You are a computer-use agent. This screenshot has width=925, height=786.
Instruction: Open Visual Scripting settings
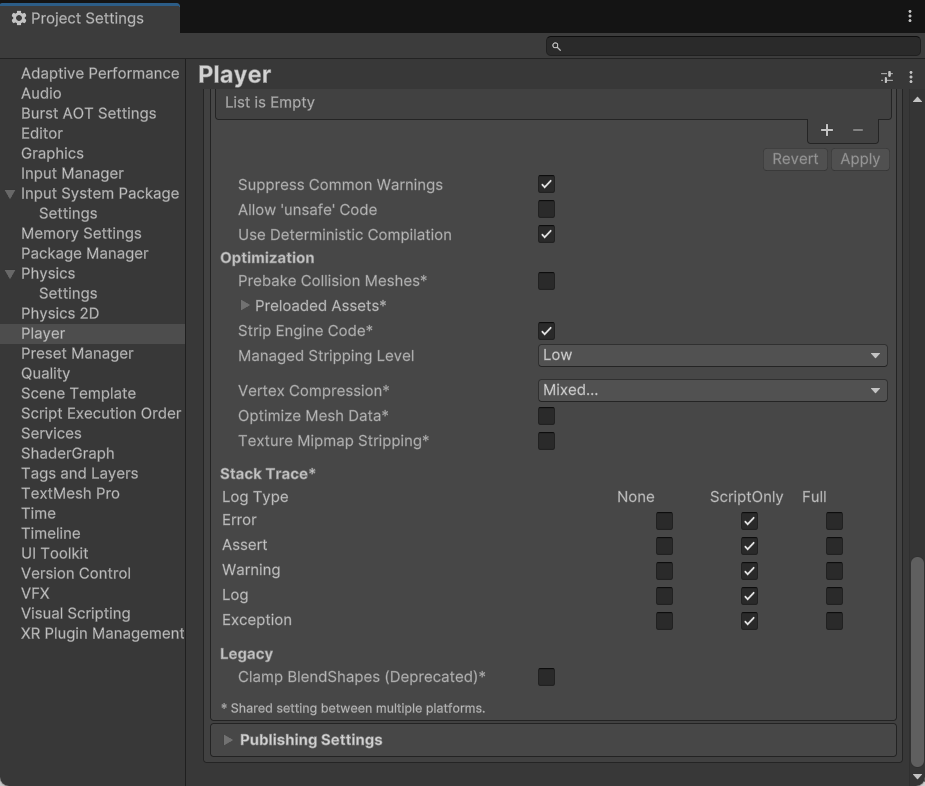[x=76, y=613]
